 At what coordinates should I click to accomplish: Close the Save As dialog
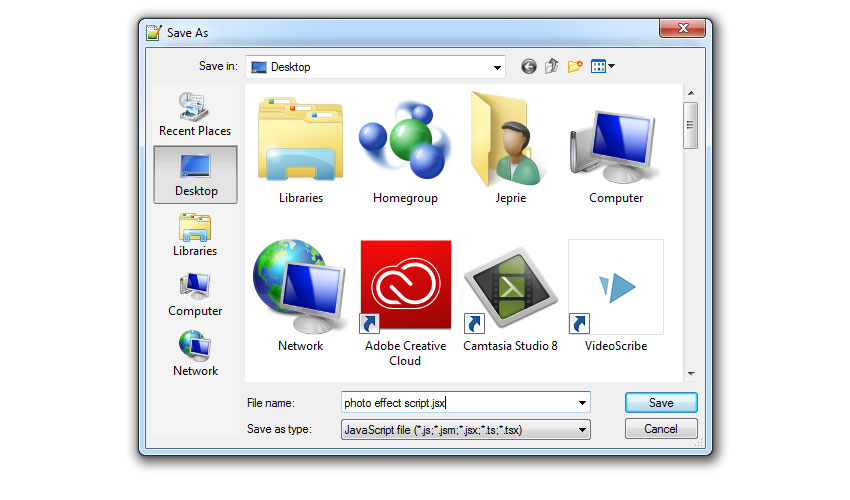(x=682, y=28)
